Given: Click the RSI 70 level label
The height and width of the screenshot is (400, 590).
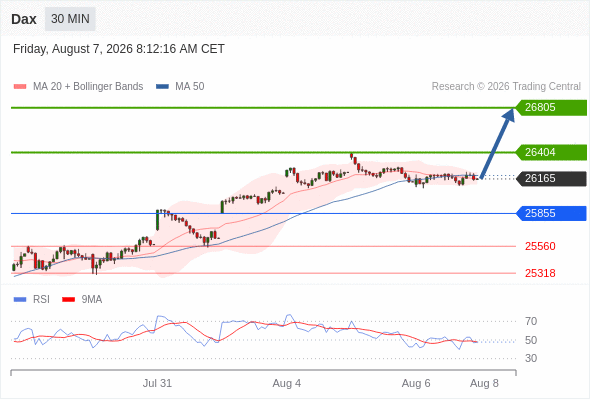Looking at the screenshot, I should click(531, 321).
